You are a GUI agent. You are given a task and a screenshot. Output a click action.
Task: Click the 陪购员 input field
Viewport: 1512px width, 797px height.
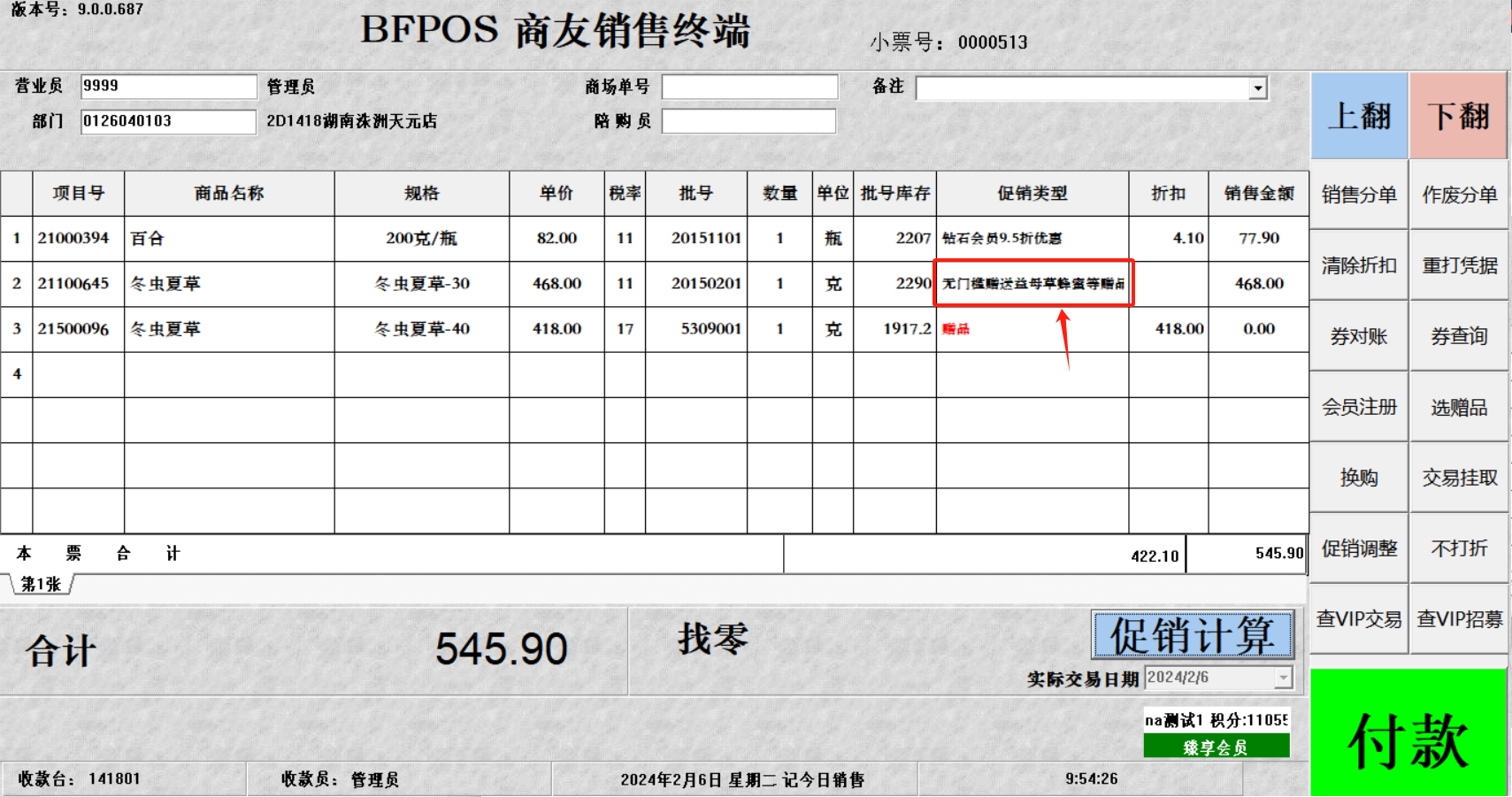tap(748, 121)
